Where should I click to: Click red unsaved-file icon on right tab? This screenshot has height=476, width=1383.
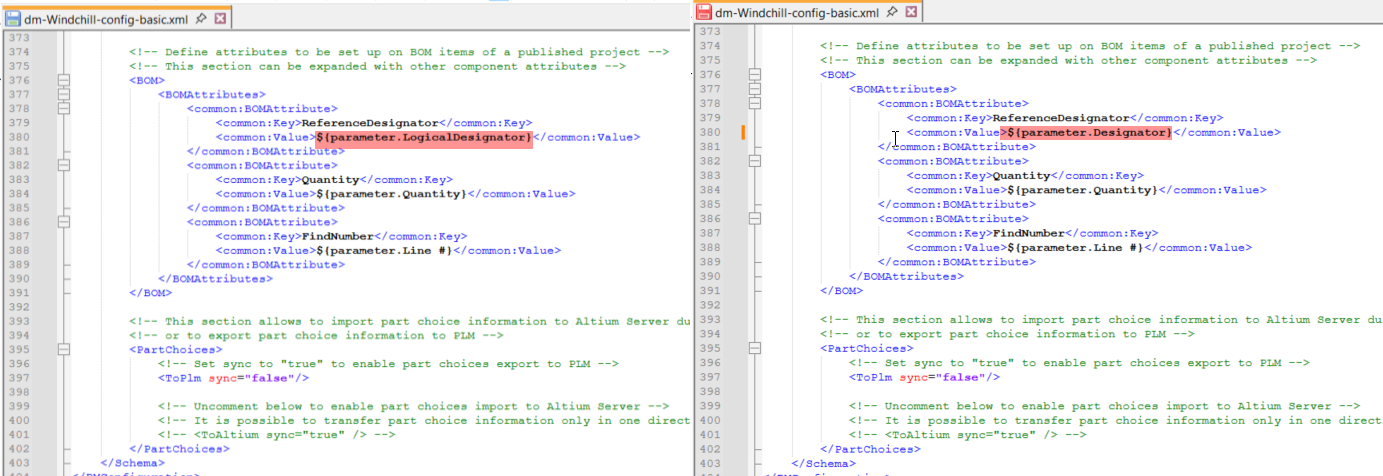click(x=704, y=13)
